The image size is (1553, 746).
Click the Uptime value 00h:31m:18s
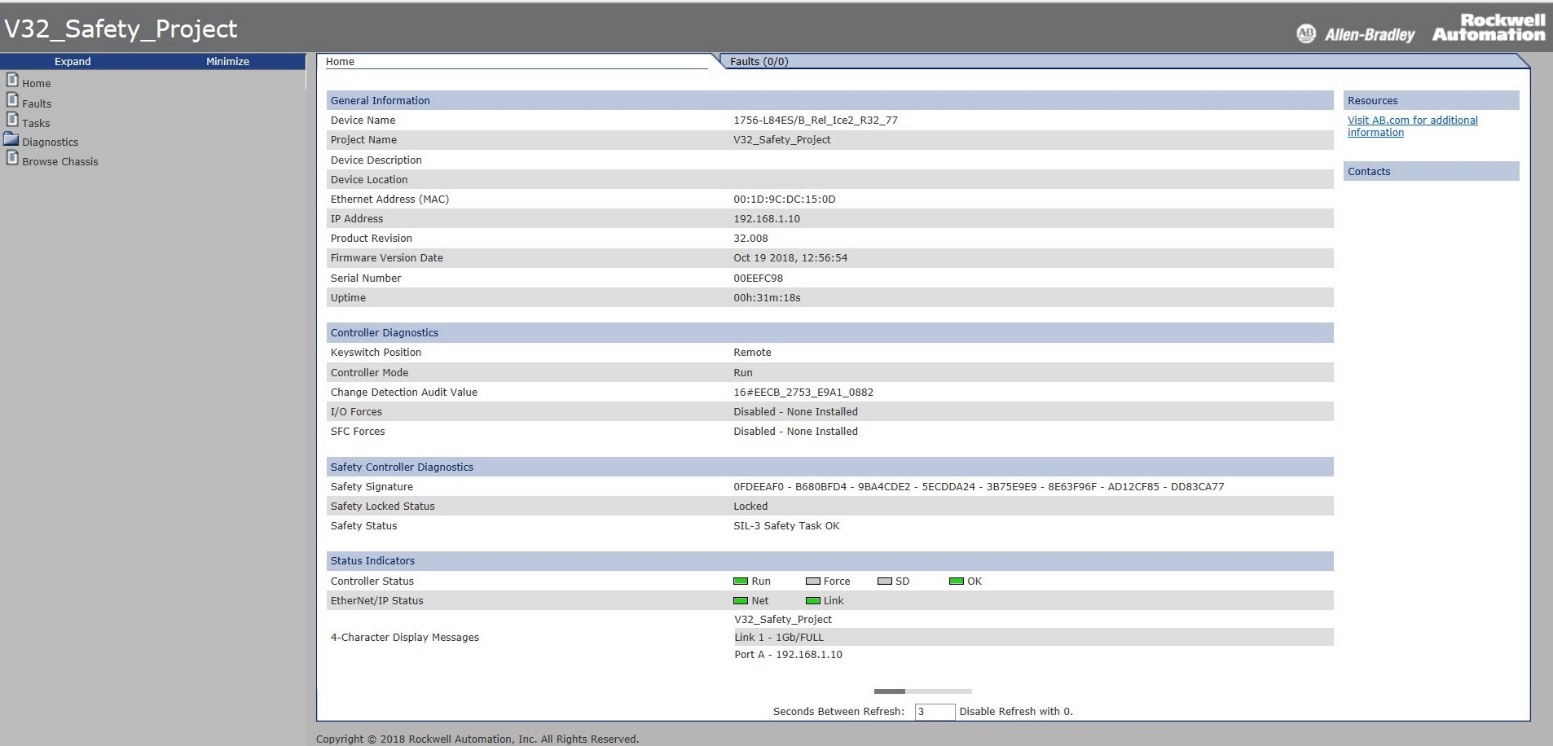765,298
